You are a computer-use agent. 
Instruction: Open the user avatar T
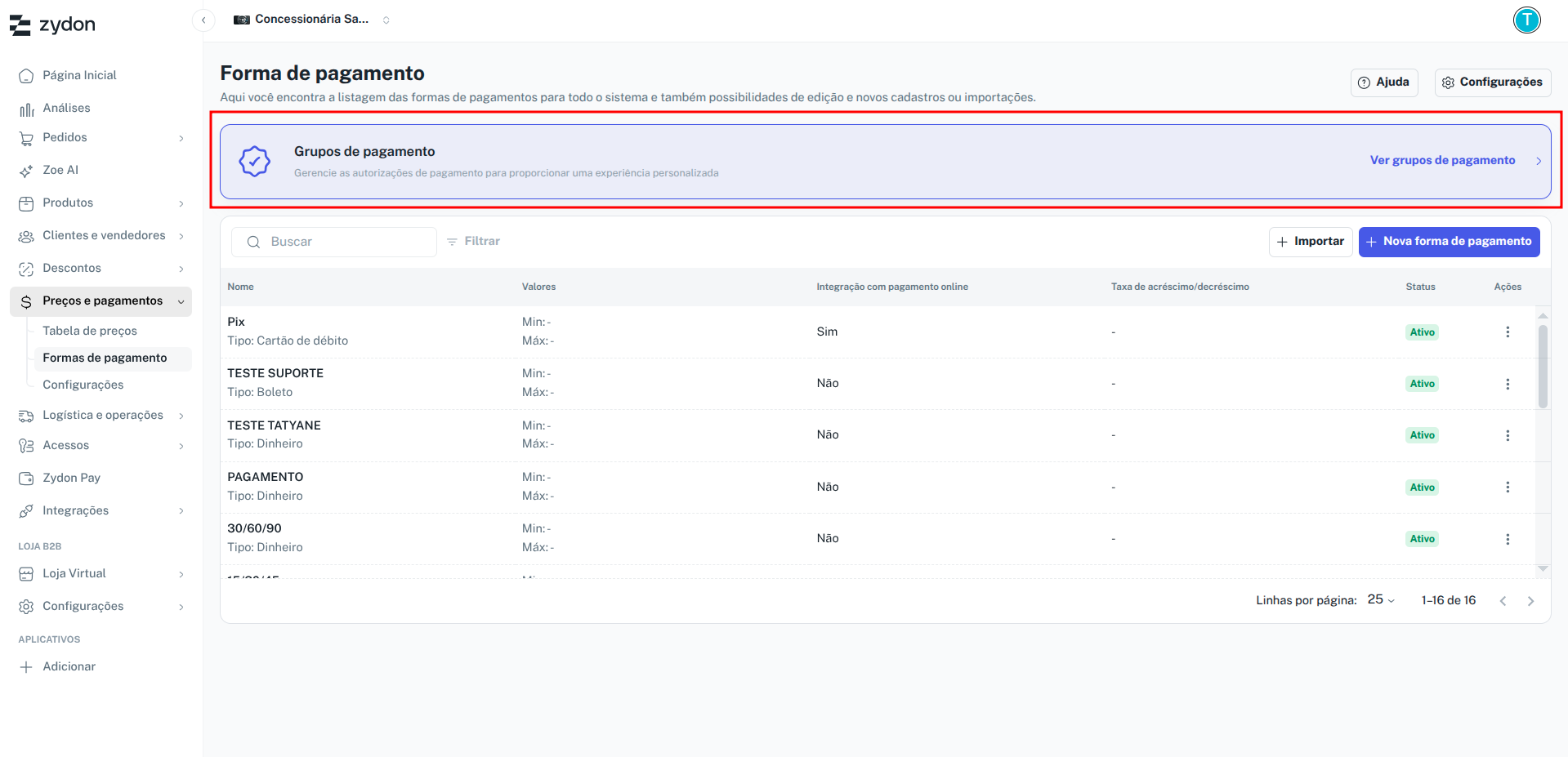click(1526, 20)
